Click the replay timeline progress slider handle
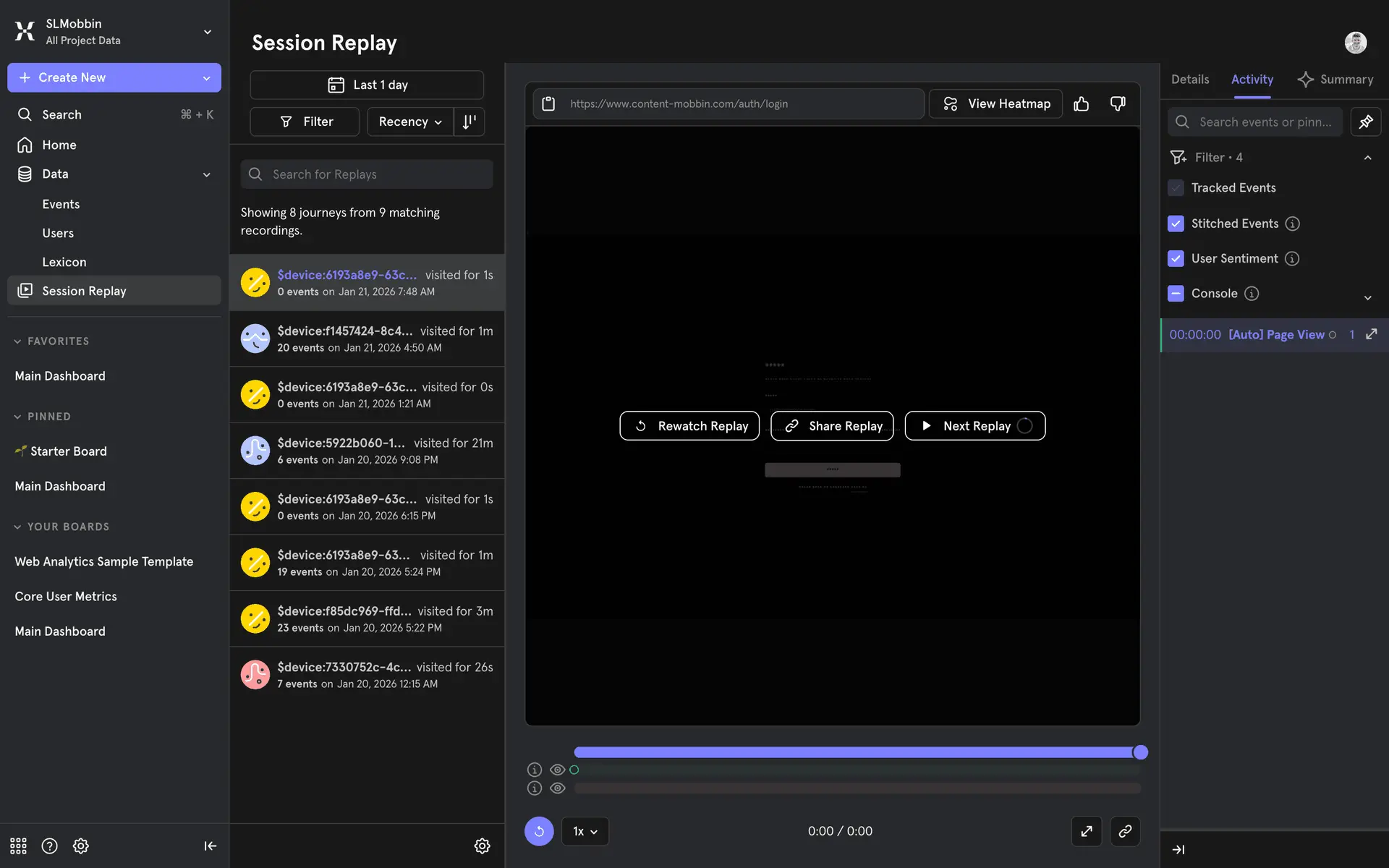This screenshot has height=868, width=1389. click(1140, 752)
